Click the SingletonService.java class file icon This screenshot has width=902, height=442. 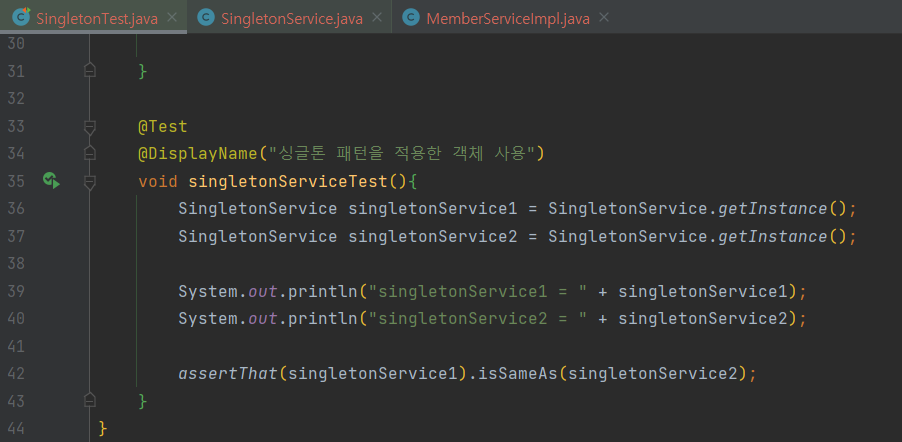click(206, 18)
